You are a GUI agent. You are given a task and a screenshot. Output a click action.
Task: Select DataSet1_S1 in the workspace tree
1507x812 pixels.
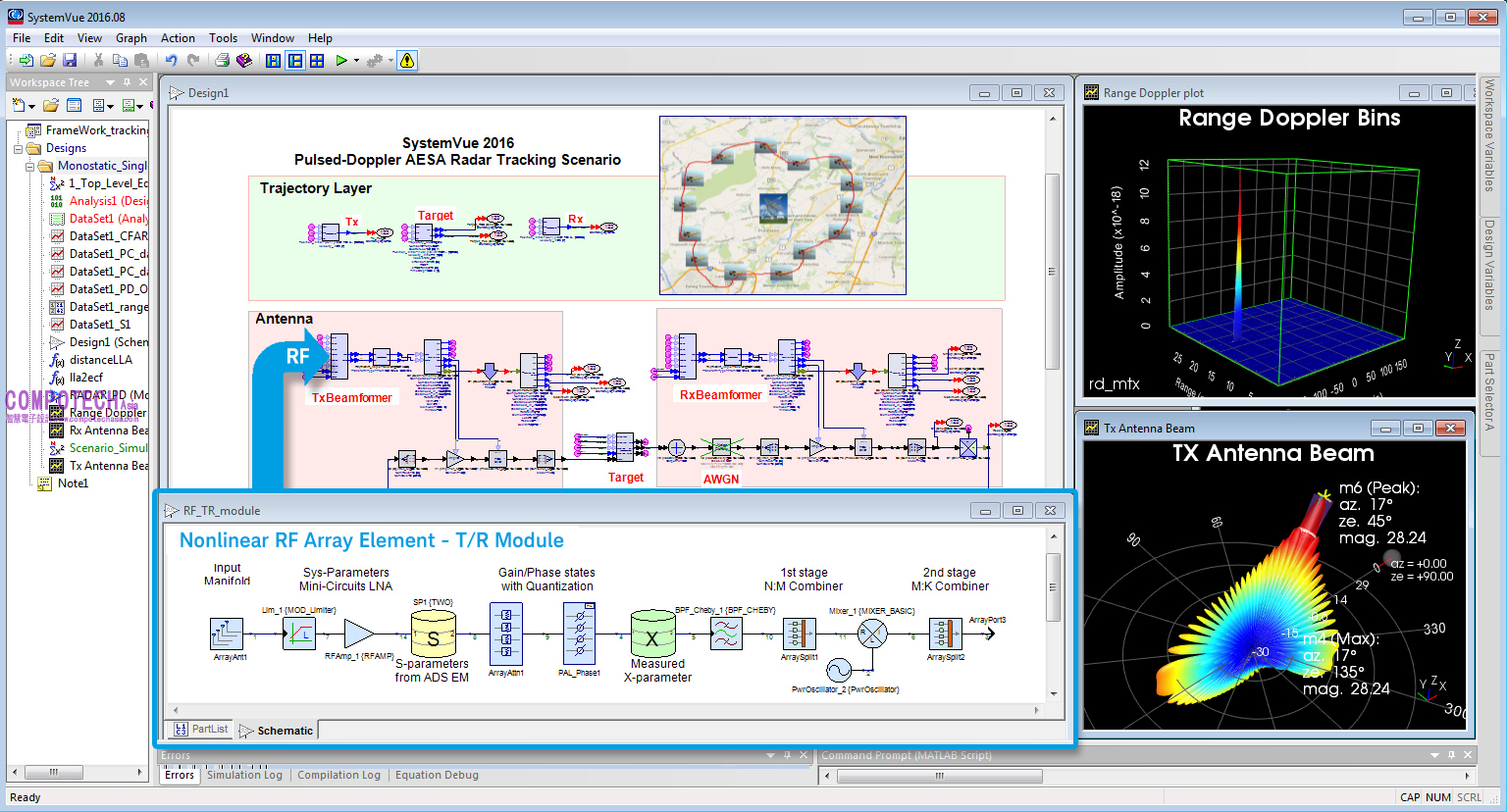99,325
